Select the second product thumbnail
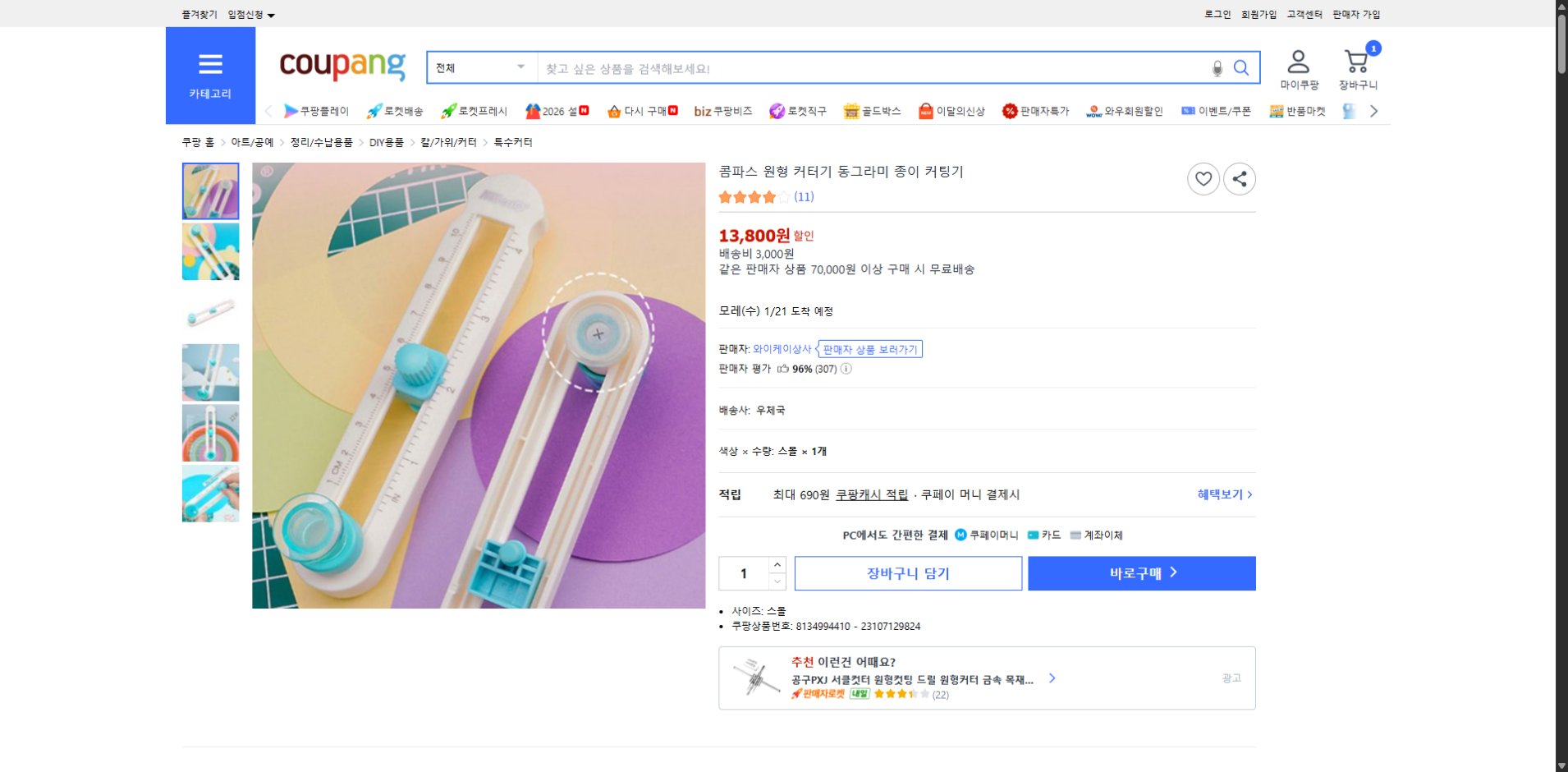 (x=210, y=251)
